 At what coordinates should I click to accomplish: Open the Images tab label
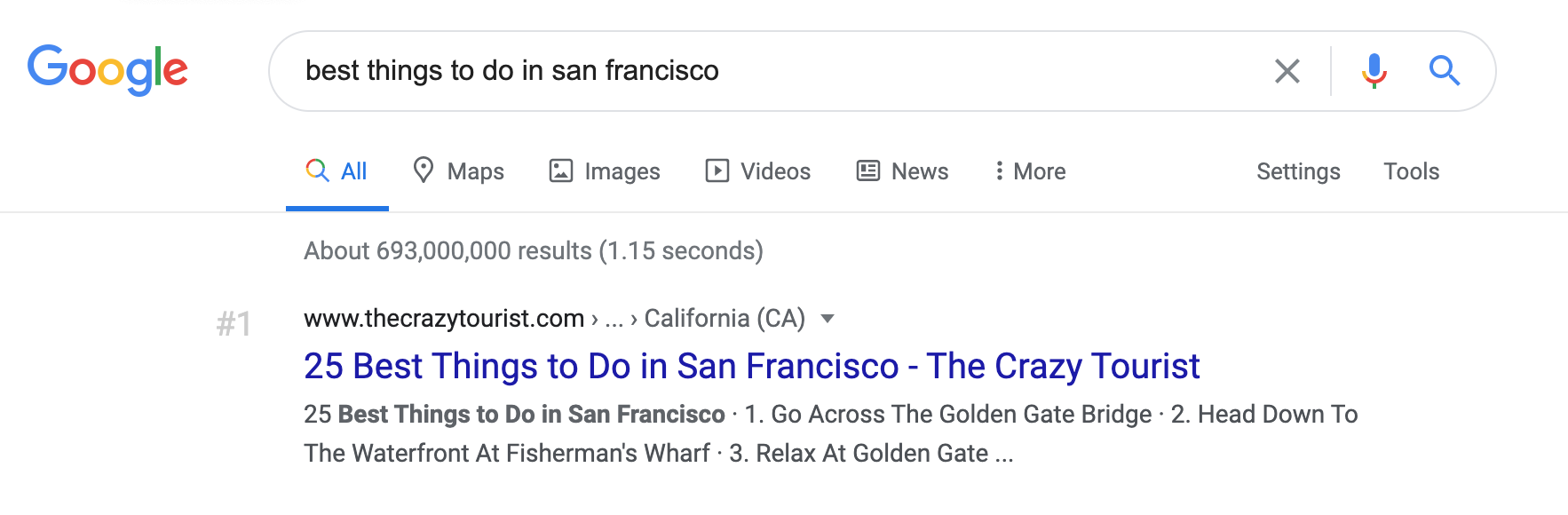click(x=622, y=171)
